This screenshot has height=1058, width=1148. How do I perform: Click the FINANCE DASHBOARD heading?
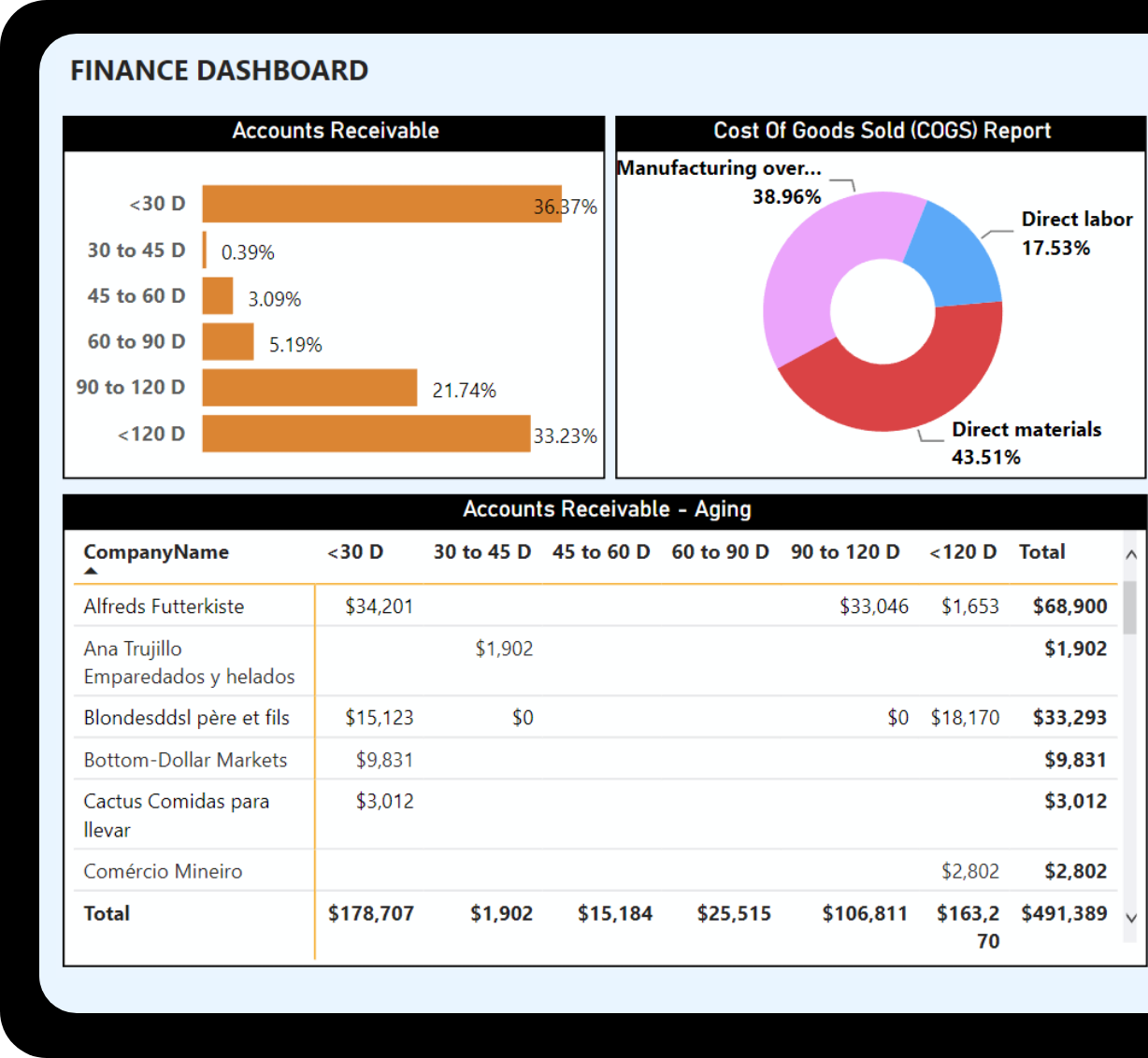point(220,71)
